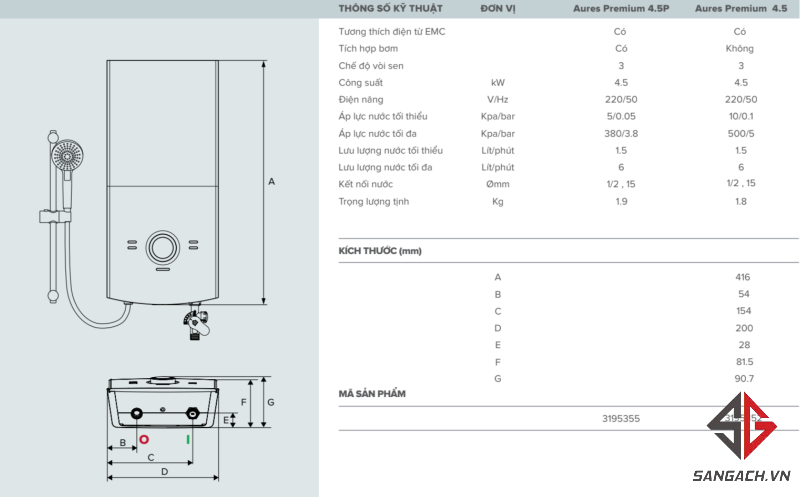Click the 'KÍCH THƯỚC (mm)' section heading
The image size is (801, 497).
click(380, 251)
